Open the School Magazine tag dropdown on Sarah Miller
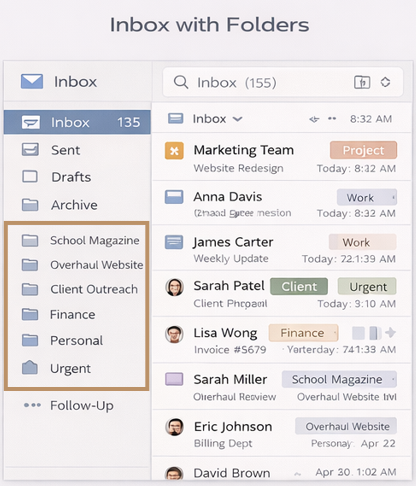416x486 pixels. point(393,379)
